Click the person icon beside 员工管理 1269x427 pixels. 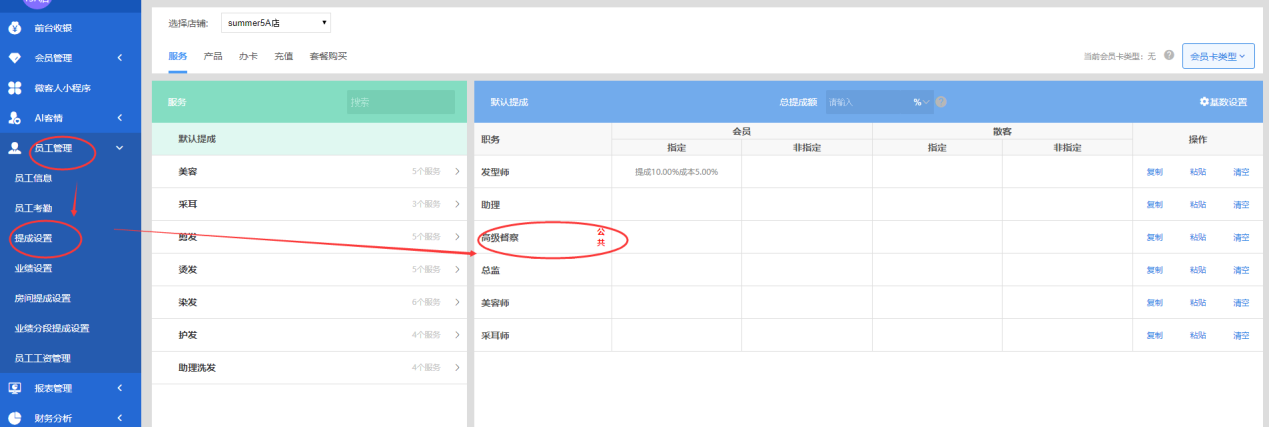[15, 148]
